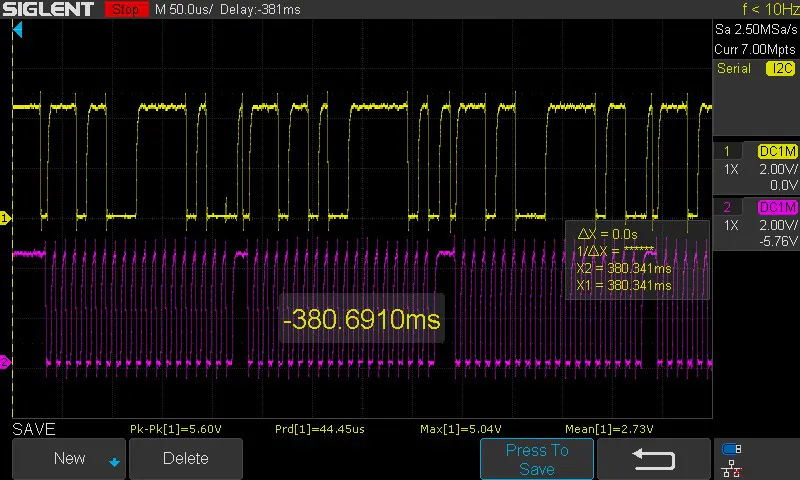Screen dimensions: 800x480
Task: Click the Prd[1]=44.45us measurement
Action: click(320, 429)
